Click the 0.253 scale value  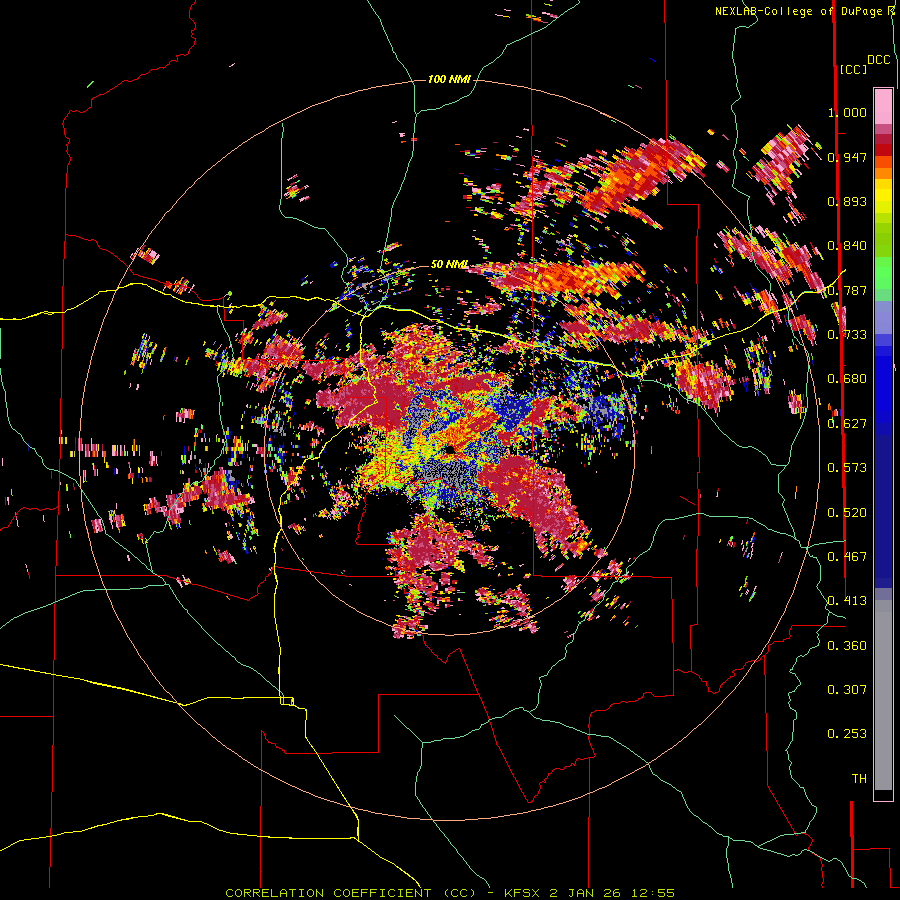point(847,734)
